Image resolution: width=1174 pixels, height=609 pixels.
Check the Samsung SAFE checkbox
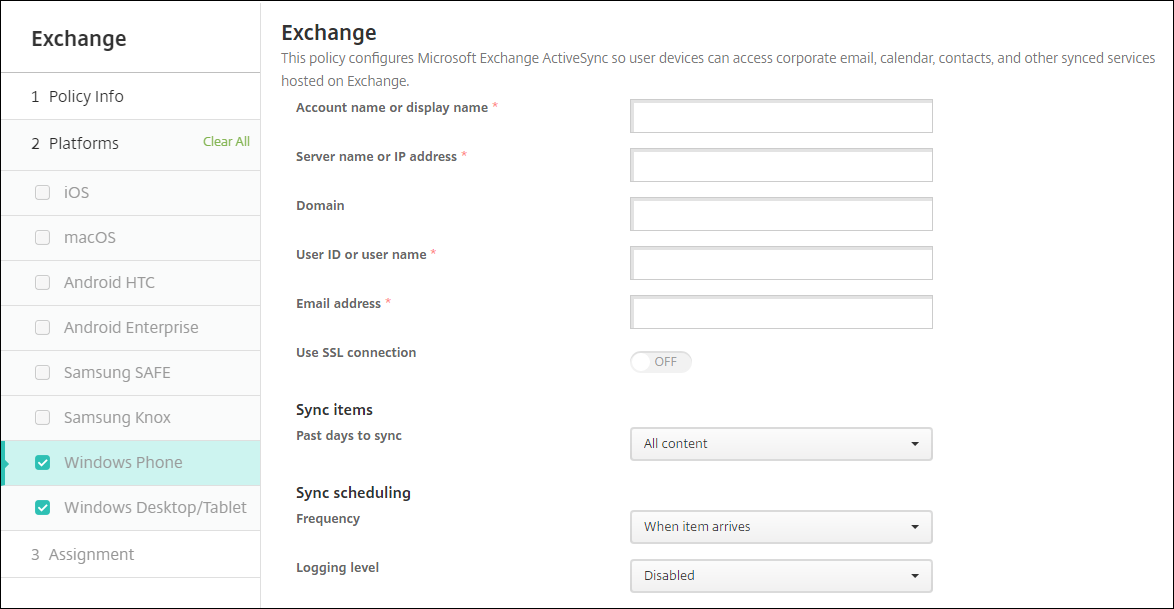[x=42, y=373]
